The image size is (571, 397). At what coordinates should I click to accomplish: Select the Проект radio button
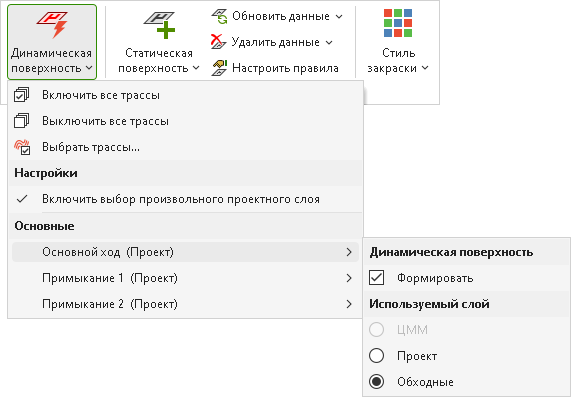pyautogui.click(x=376, y=355)
